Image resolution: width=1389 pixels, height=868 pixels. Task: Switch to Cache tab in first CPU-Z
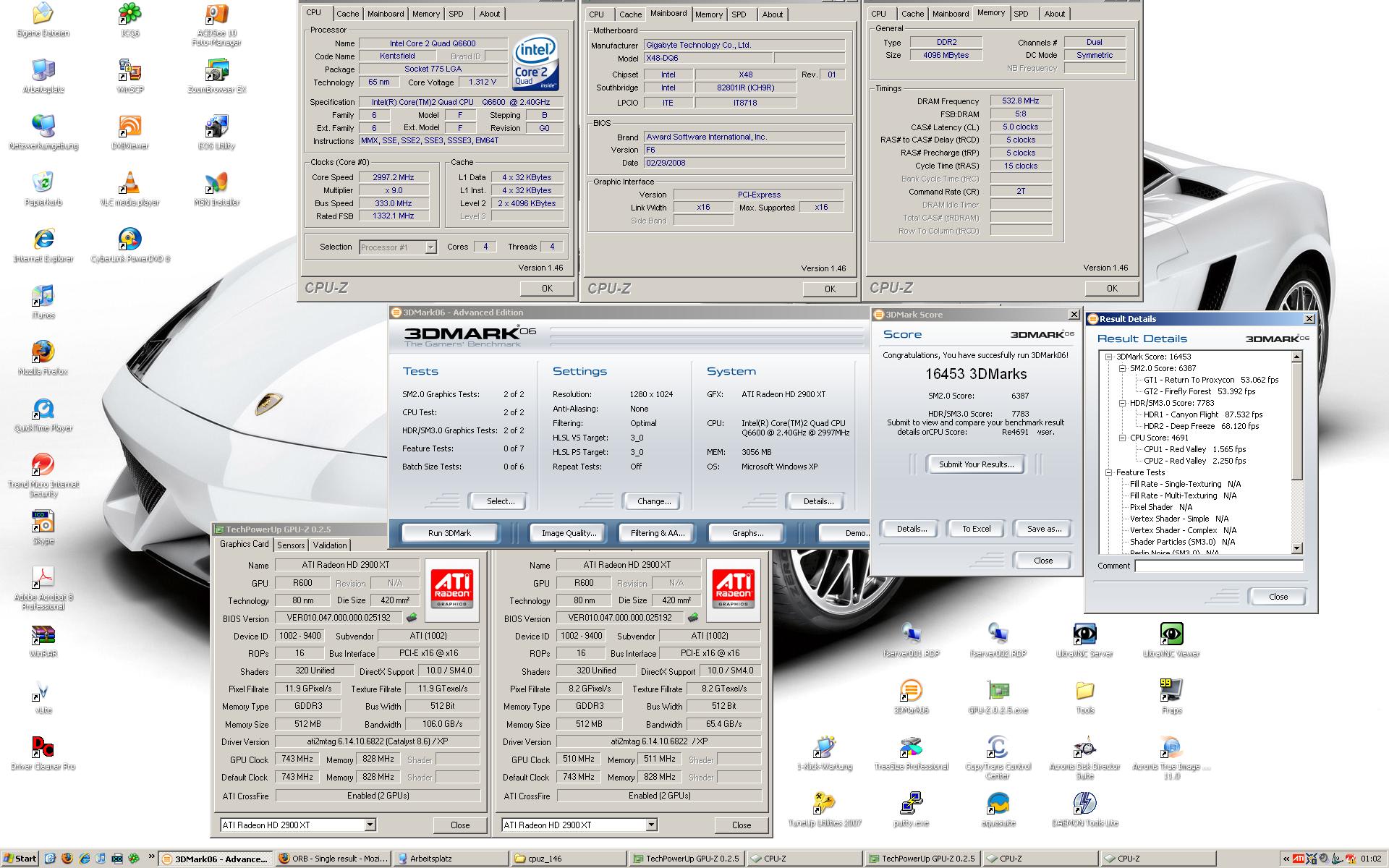(x=347, y=14)
